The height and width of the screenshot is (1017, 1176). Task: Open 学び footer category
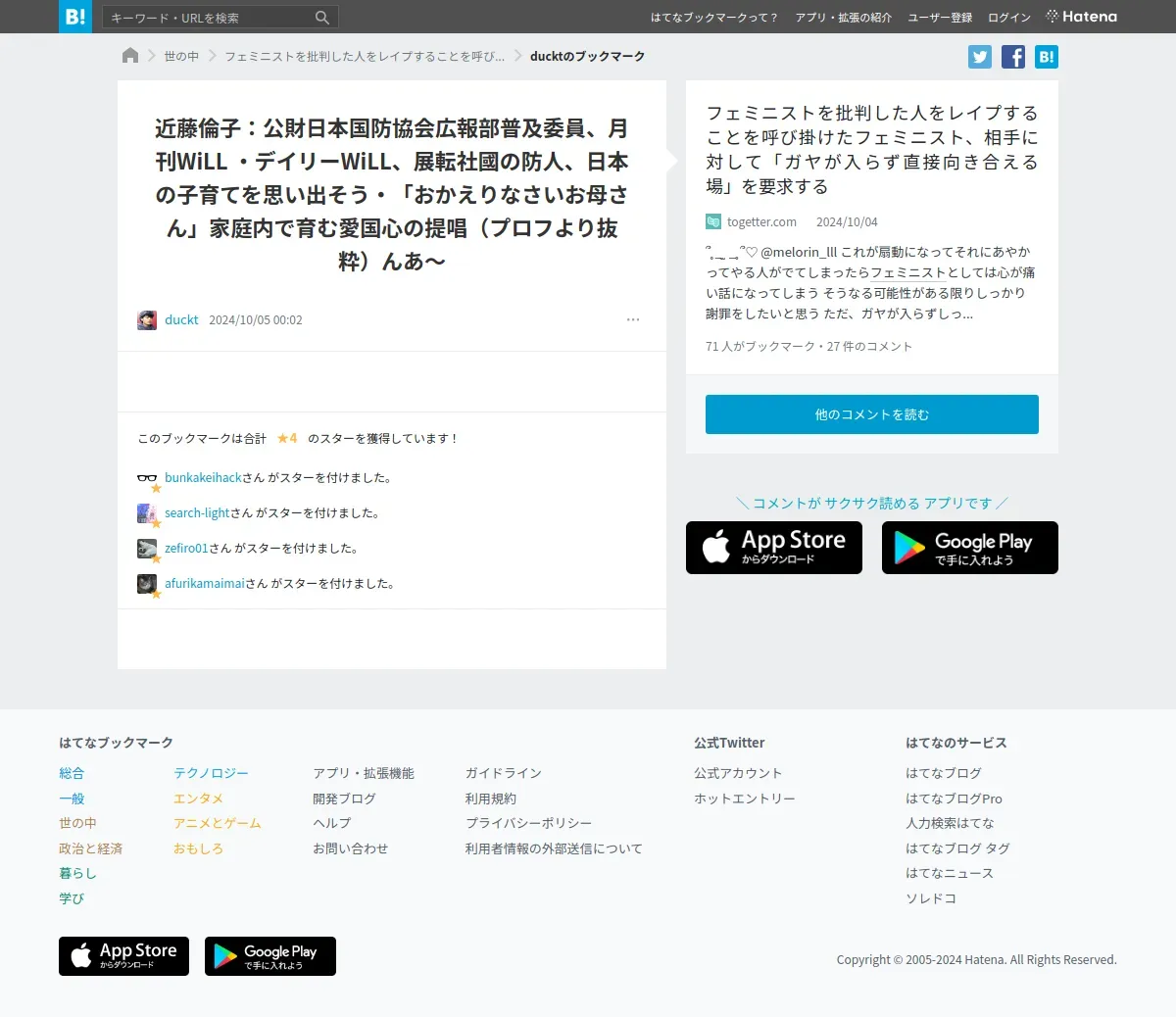[x=72, y=899]
